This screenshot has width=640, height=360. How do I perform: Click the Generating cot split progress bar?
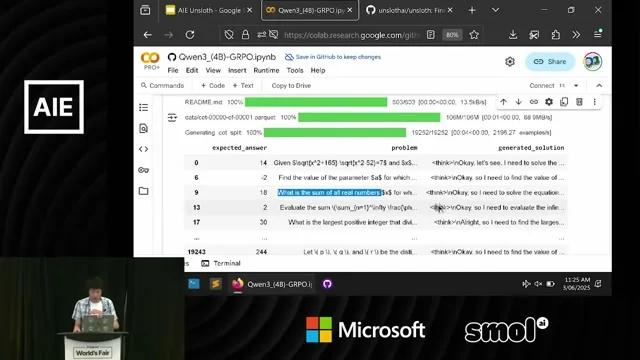[335, 133]
